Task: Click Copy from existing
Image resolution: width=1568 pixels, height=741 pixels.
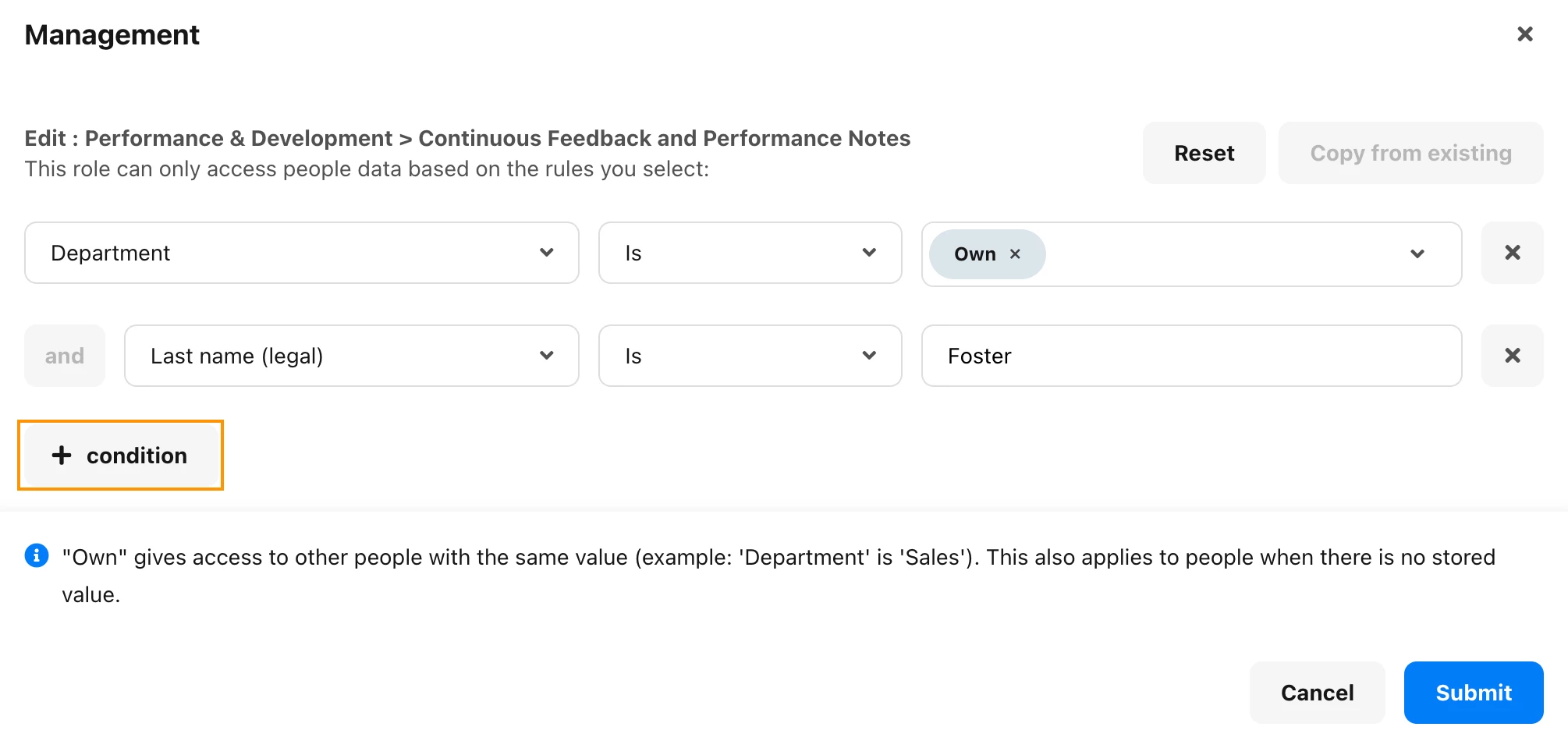Action: pos(1410,153)
